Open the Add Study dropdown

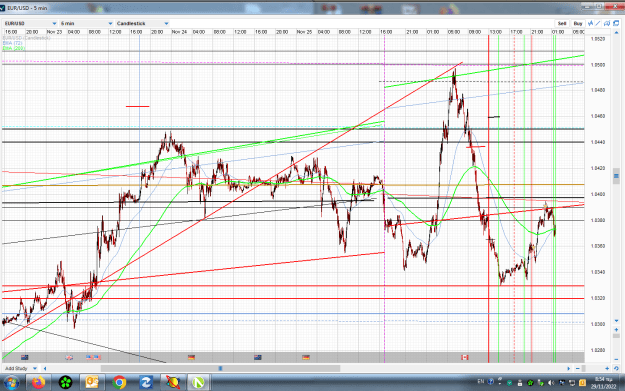point(21,368)
